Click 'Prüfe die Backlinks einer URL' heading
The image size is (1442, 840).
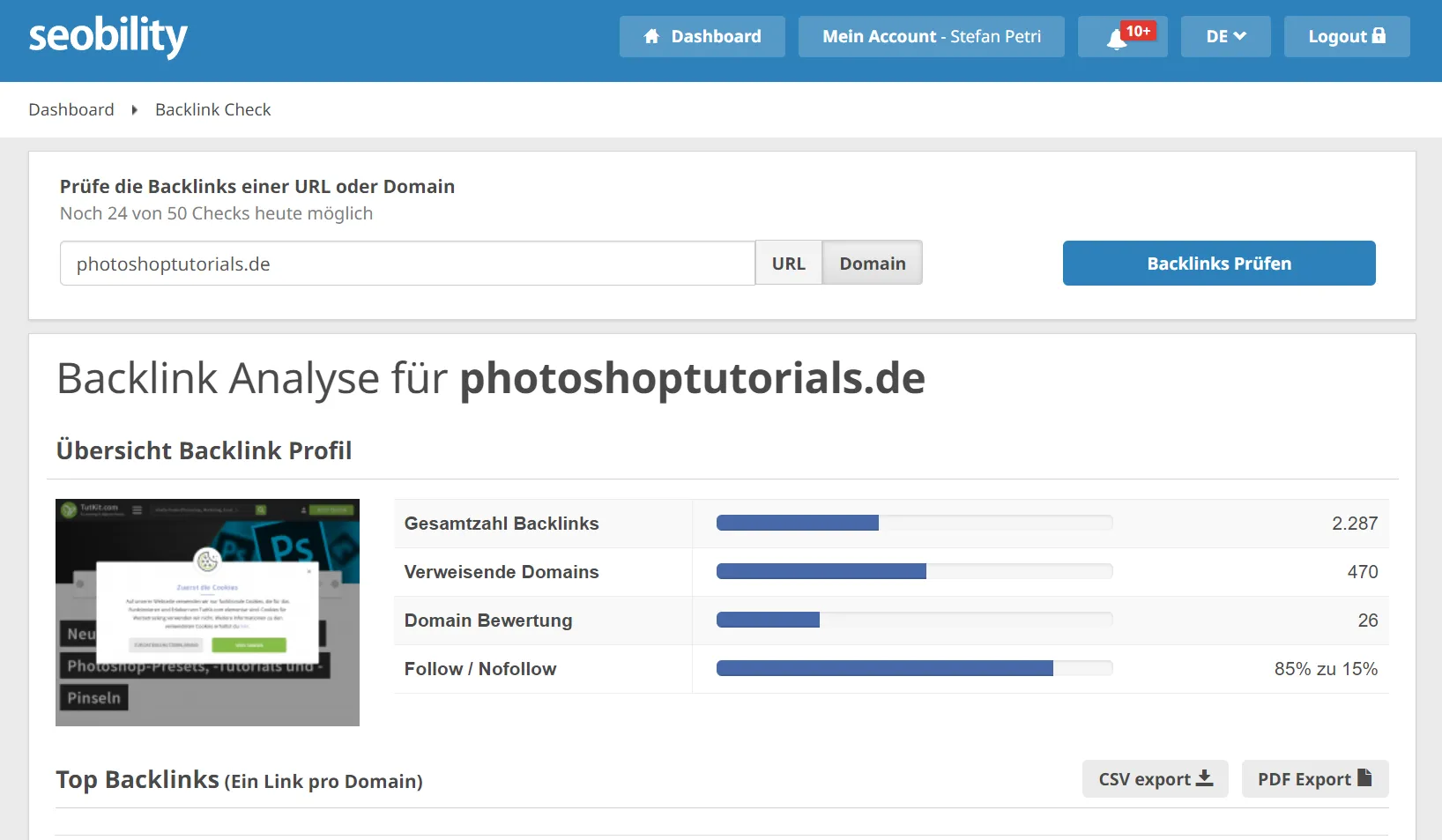click(x=257, y=186)
